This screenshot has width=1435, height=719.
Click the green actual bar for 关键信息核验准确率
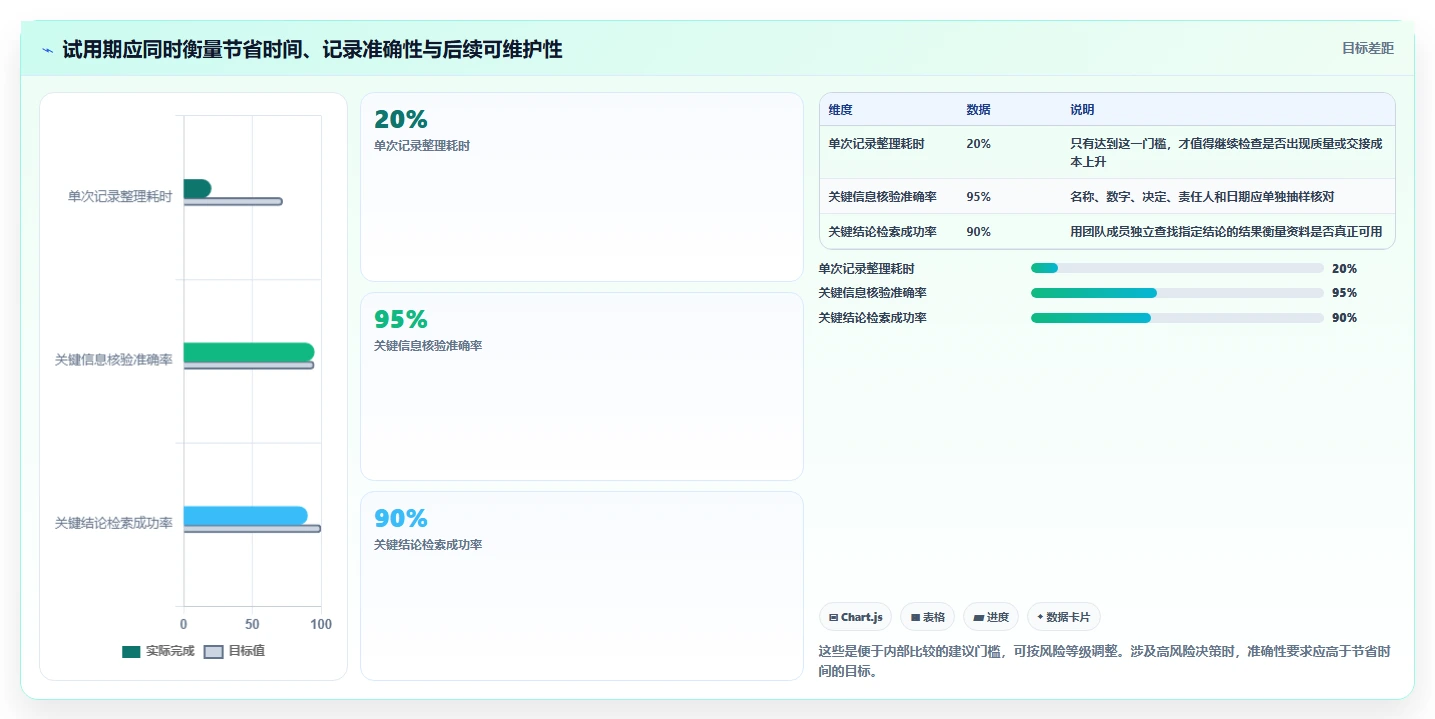click(249, 352)
